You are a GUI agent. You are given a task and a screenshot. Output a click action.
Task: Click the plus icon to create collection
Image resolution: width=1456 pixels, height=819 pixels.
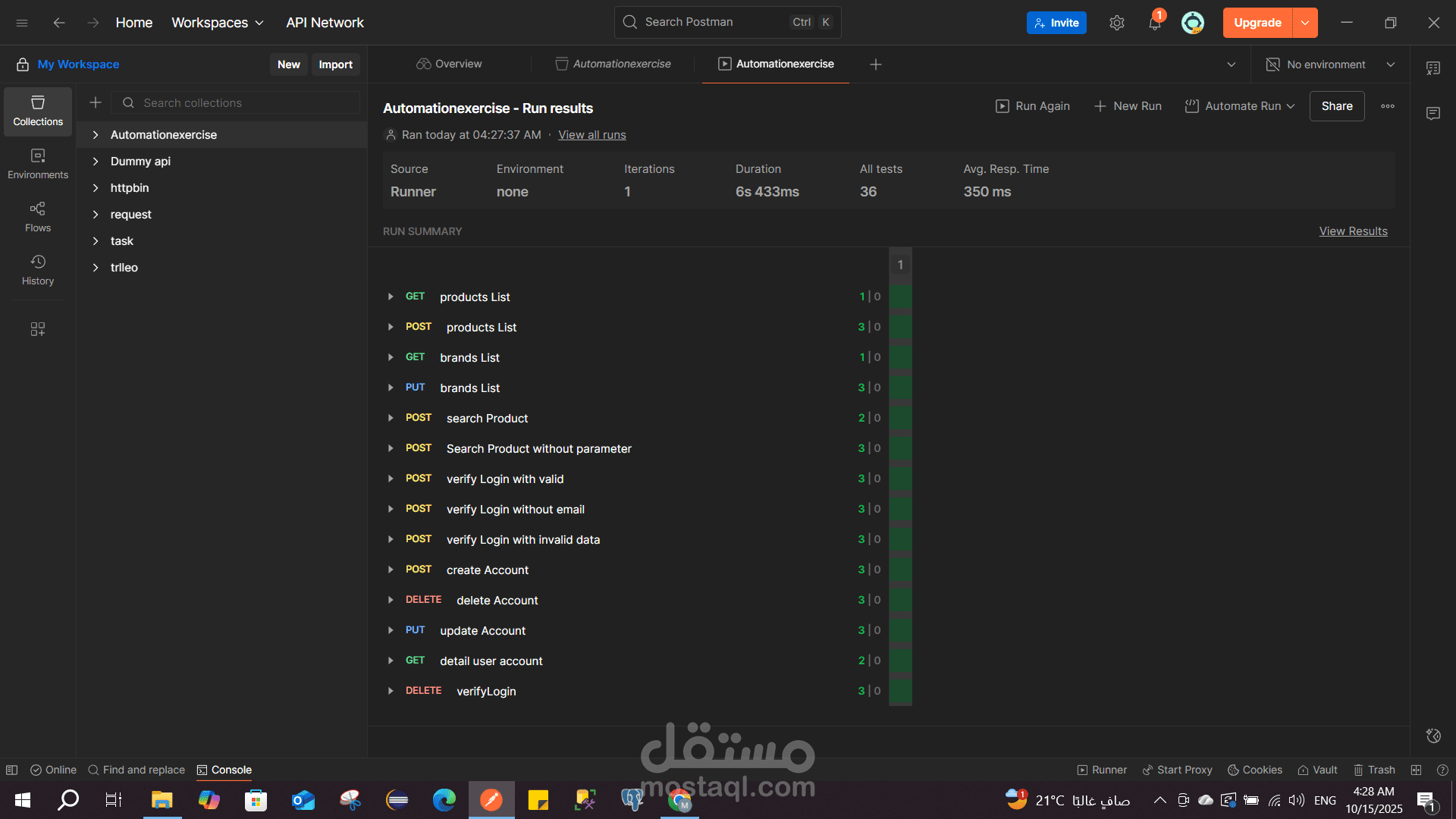coord(96,102)
